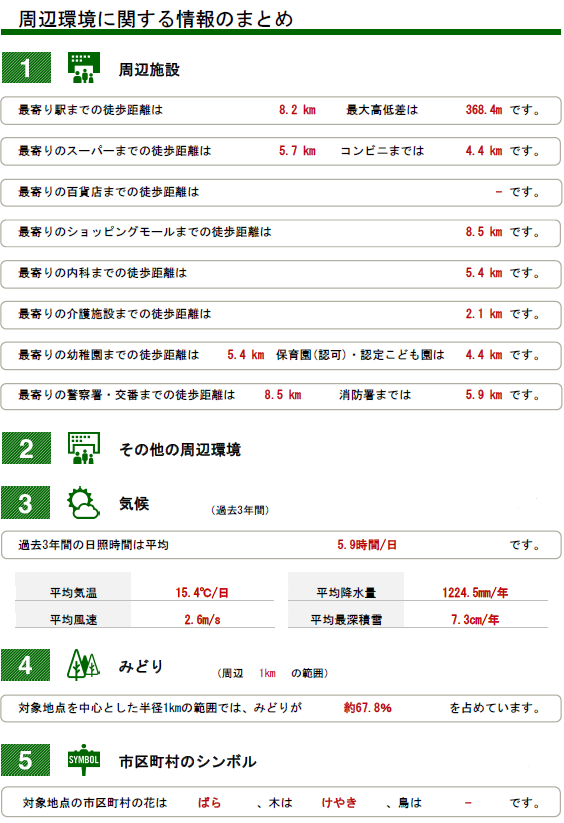
Task: Click the 約67.8% greenery value
Action: click(x=368, y=708)
